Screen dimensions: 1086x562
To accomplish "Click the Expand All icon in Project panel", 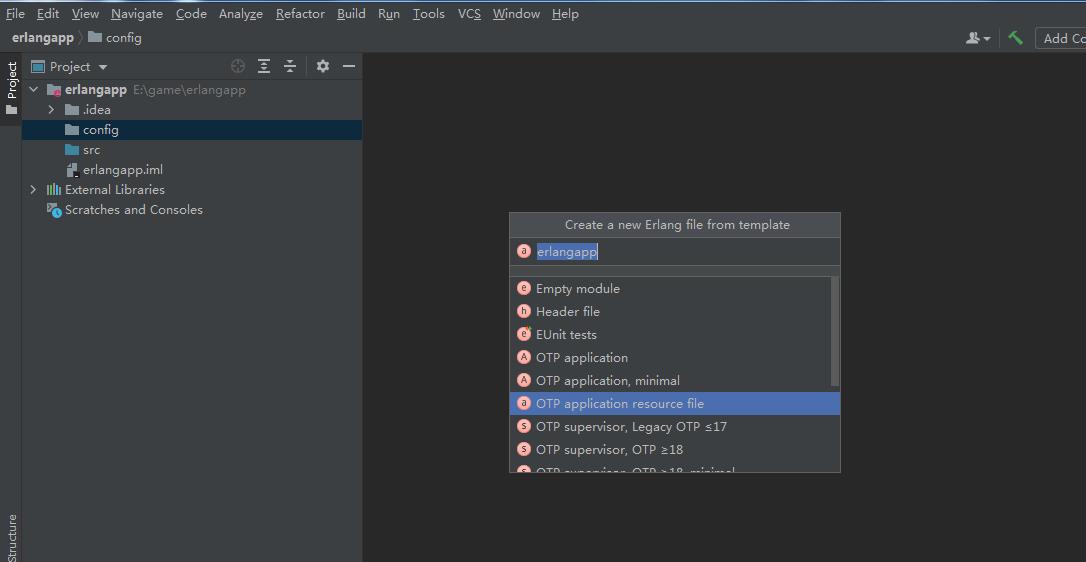I will point(264,66).
